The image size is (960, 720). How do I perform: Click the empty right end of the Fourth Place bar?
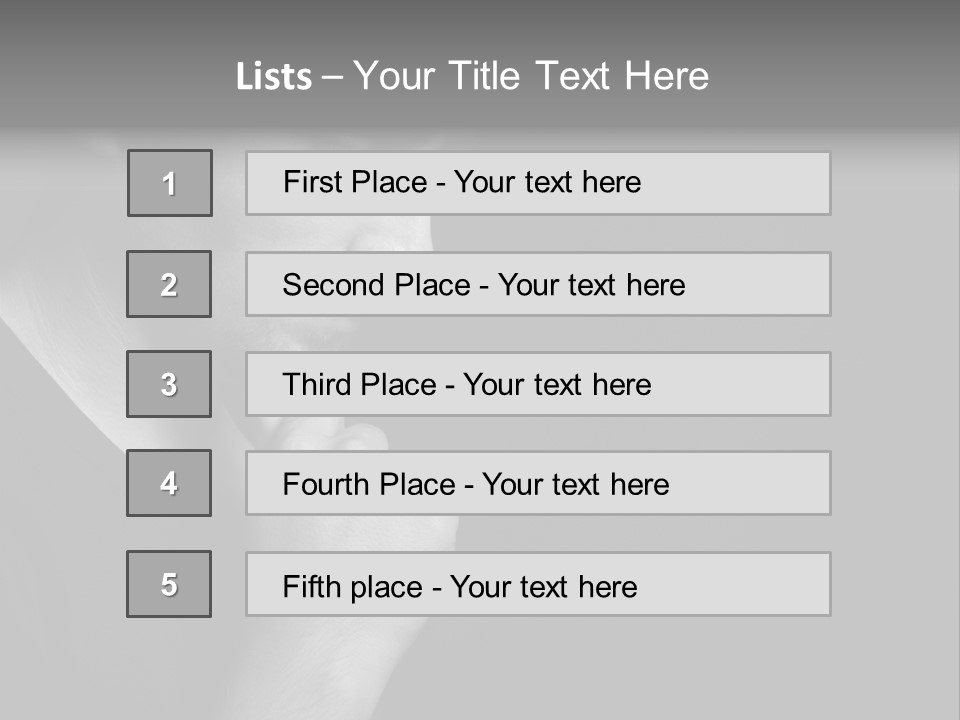pyautogui.click(x=751, y=483)
